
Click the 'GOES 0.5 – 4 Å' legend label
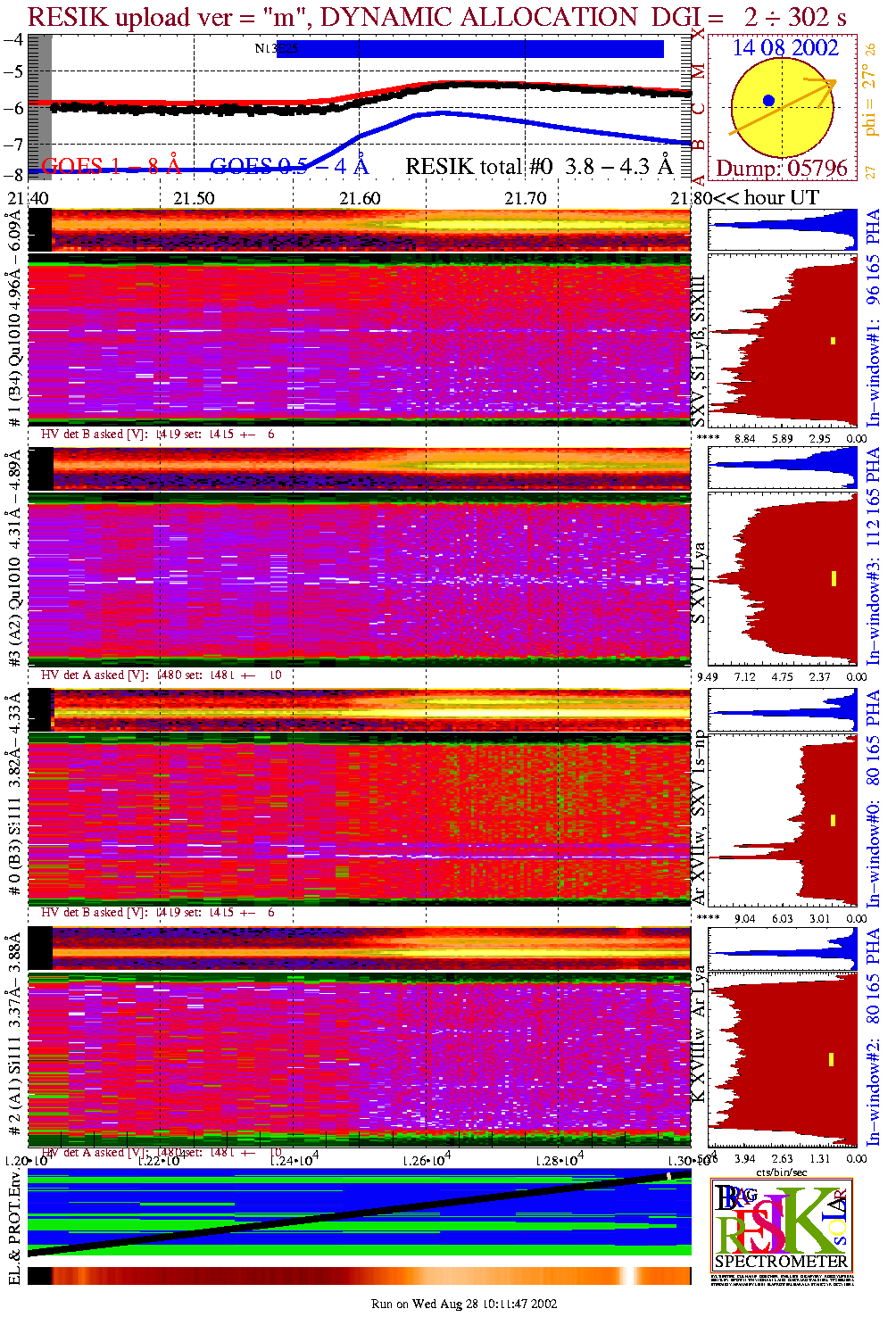tap(289, 166)
